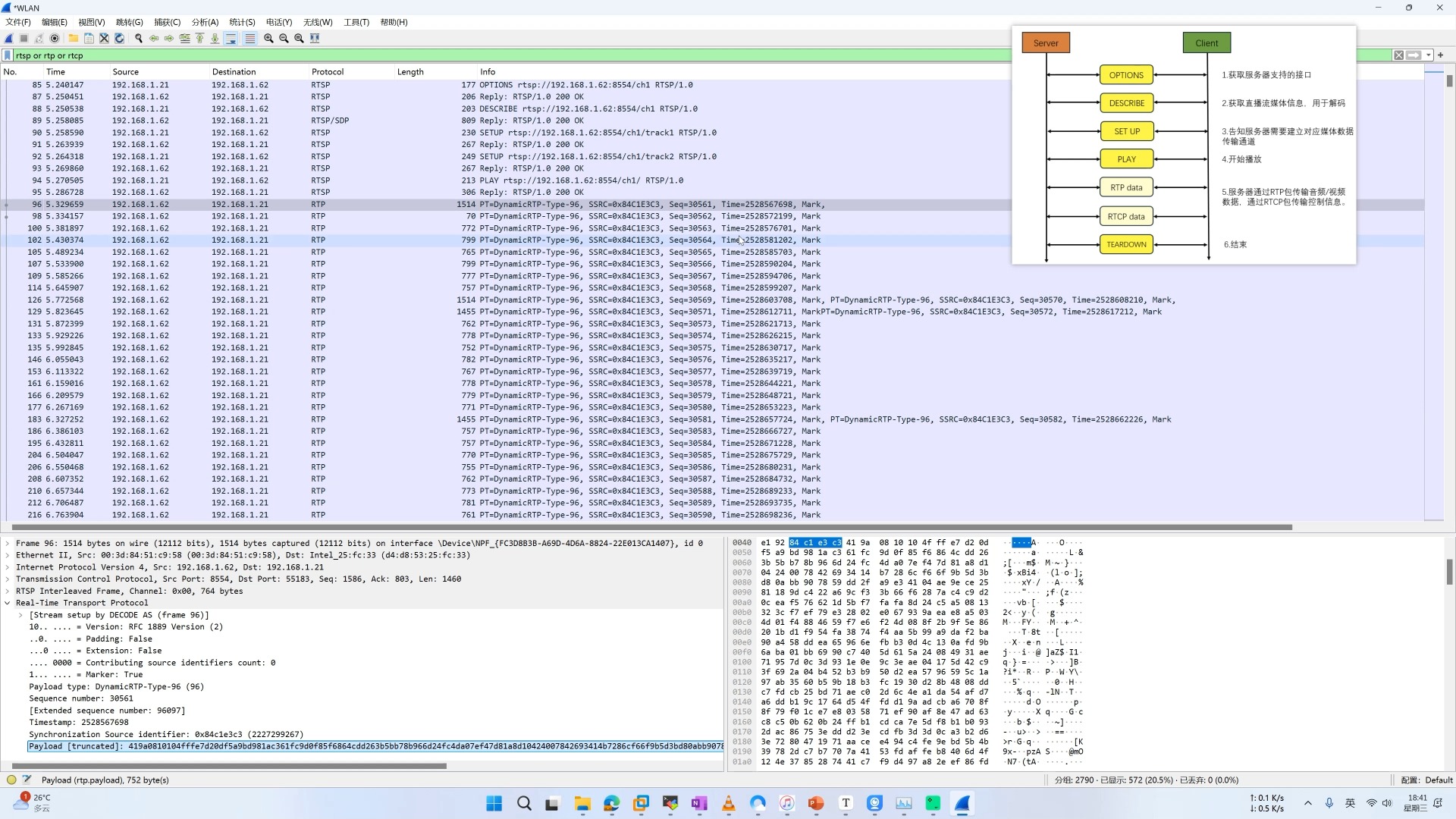Collapse the Real-Time Transport Protocol section
Image resolution: width=1456 pixels, height=819 pixels.
(x=8, y=603)
